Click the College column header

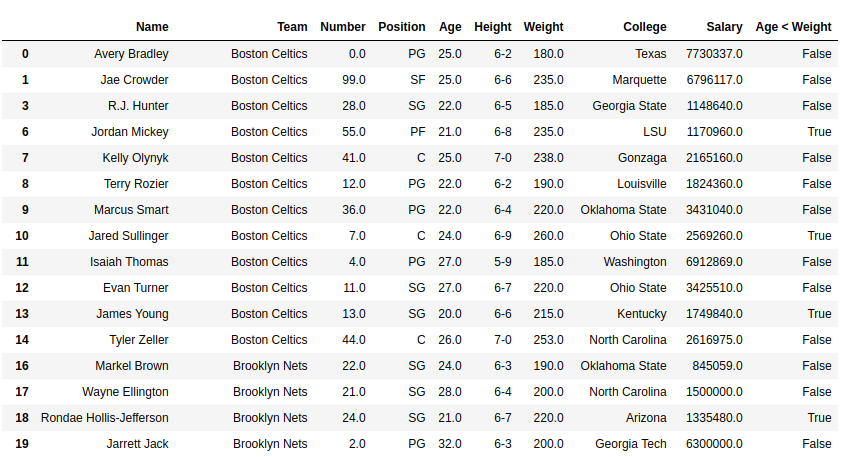pyautogui.click(x=644, y=27)
